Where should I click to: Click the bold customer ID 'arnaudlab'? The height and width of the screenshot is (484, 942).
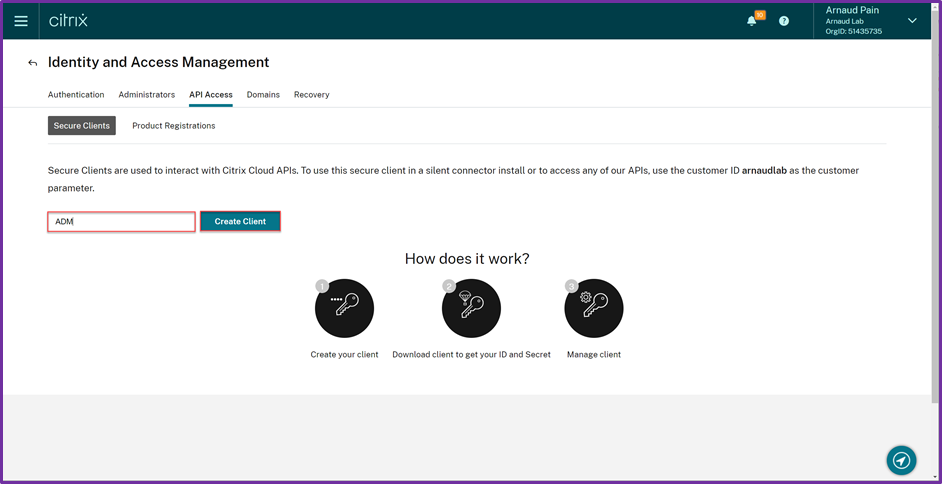[x=764, y=171]
